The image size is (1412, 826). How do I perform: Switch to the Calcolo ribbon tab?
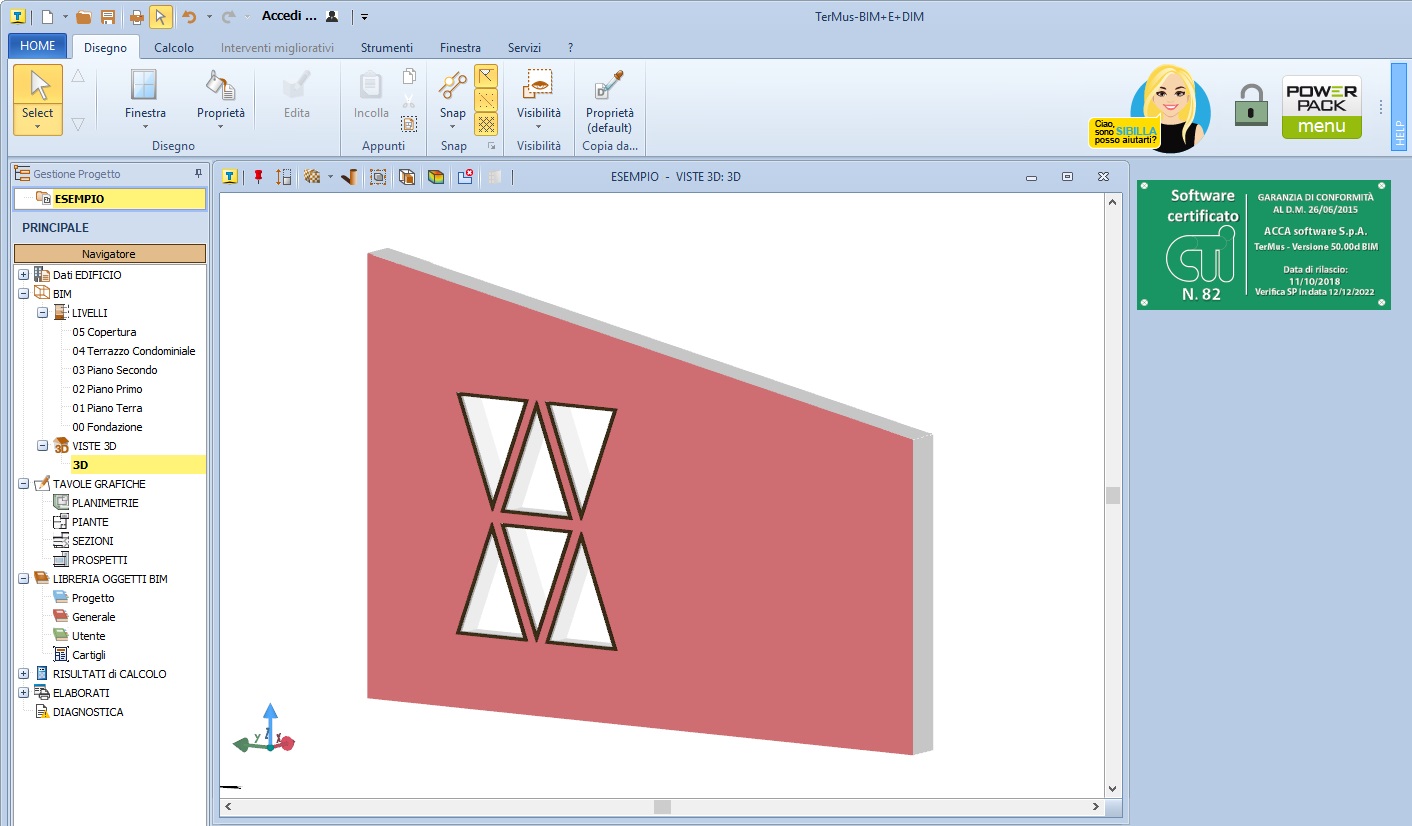[x=174, y=47]
